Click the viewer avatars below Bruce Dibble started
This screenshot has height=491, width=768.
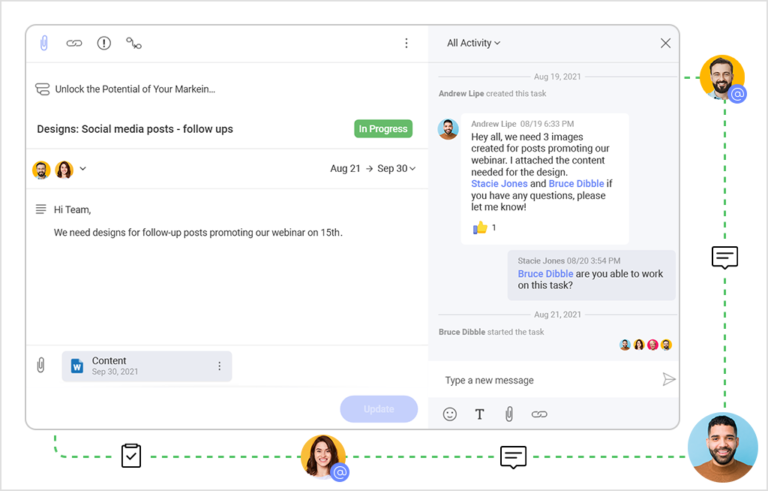pyautogui.click(x=646, y=345)
